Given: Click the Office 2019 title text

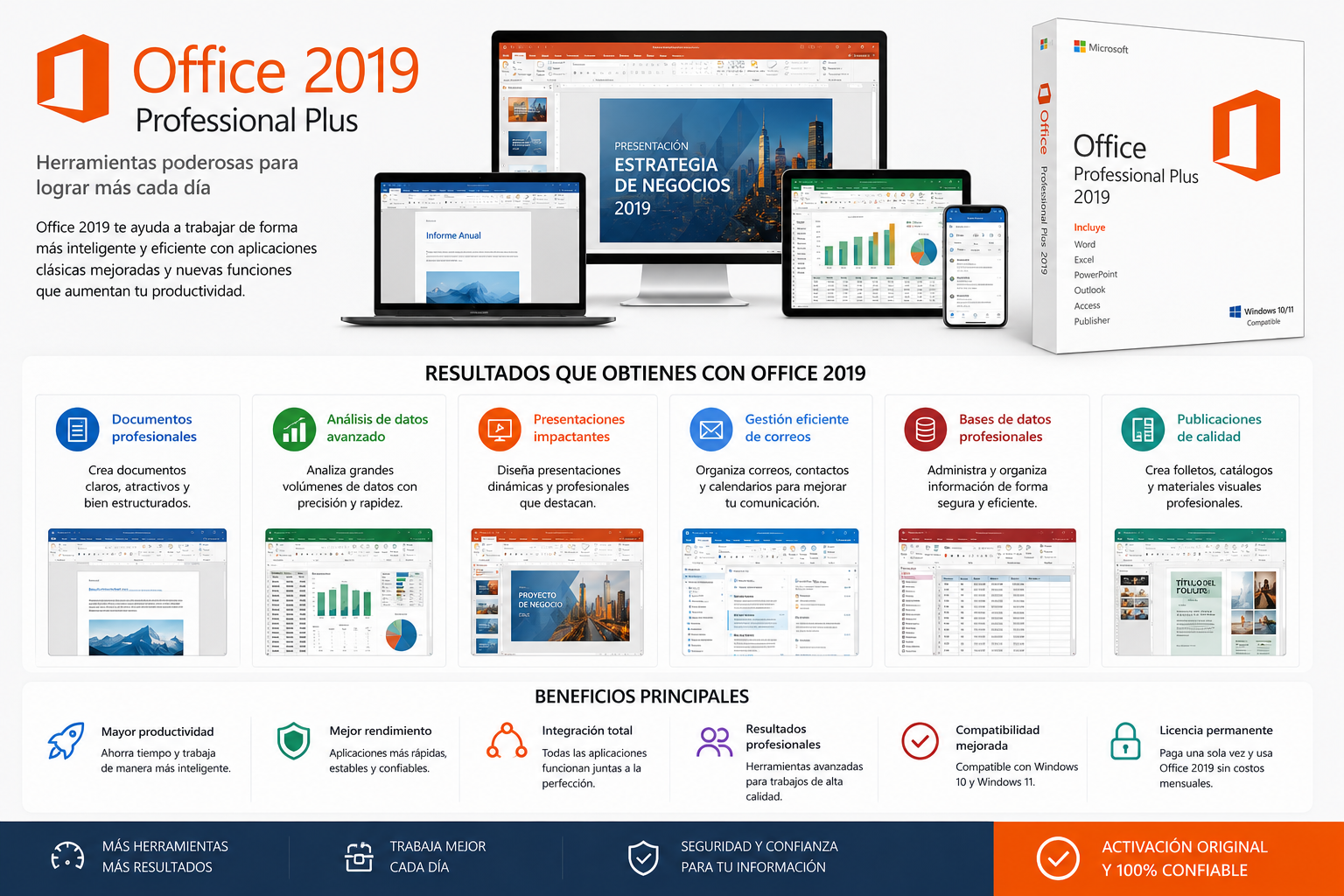Looking at the screenshot, I should [276, 71].
